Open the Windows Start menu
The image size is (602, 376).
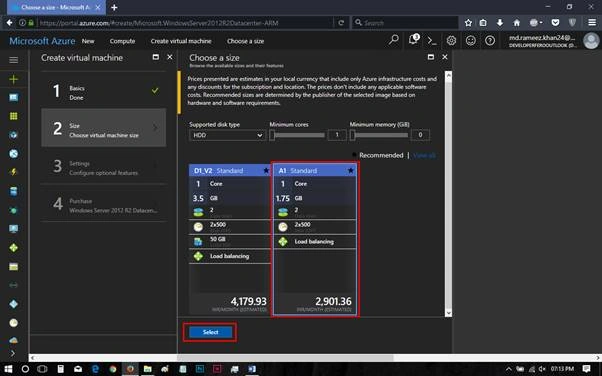pos(8,369)
